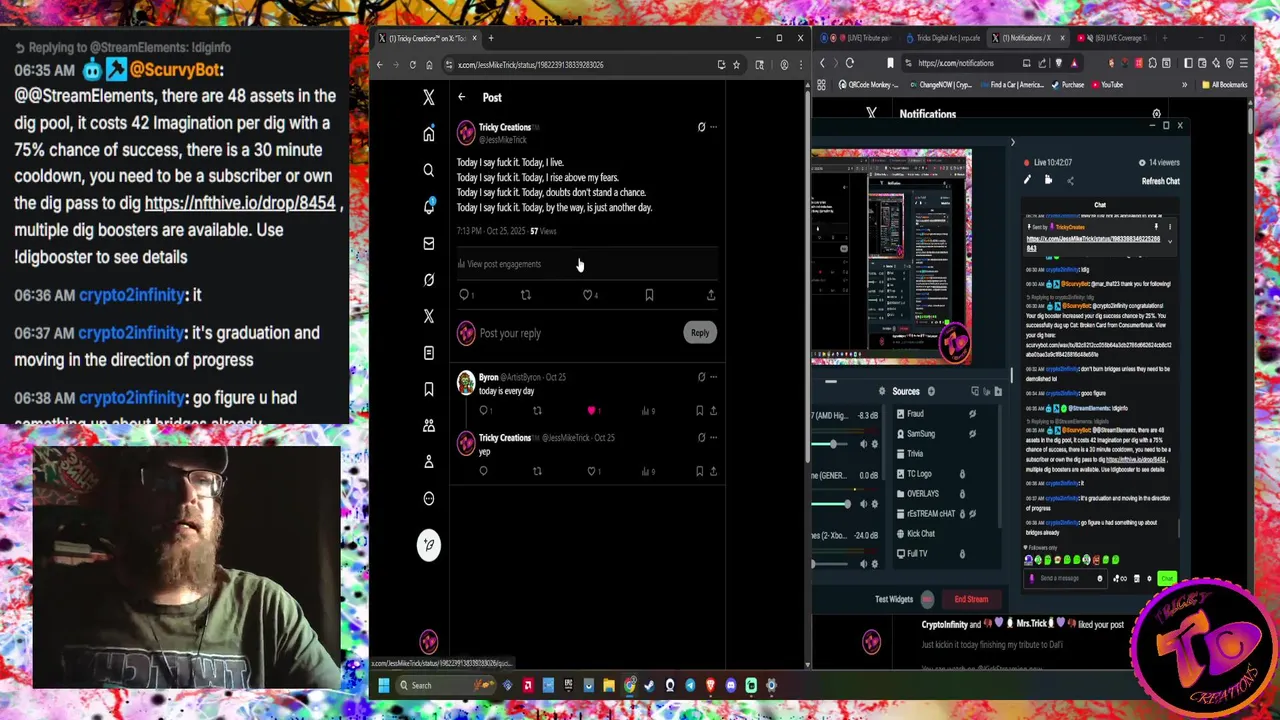Click the Reply button

(700, 333)
